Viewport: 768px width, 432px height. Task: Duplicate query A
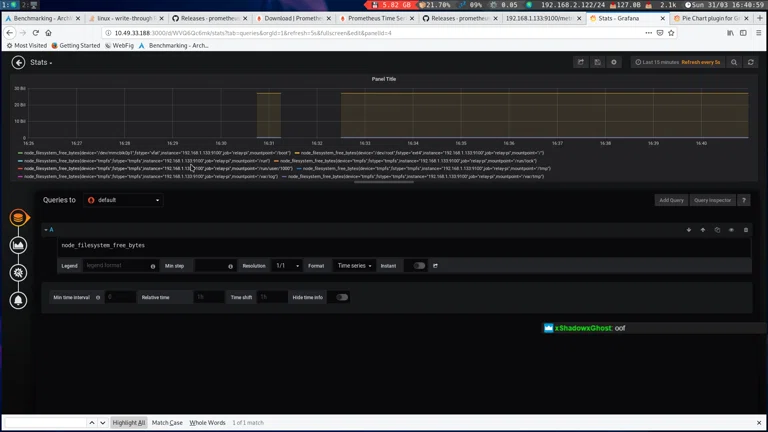717,230
